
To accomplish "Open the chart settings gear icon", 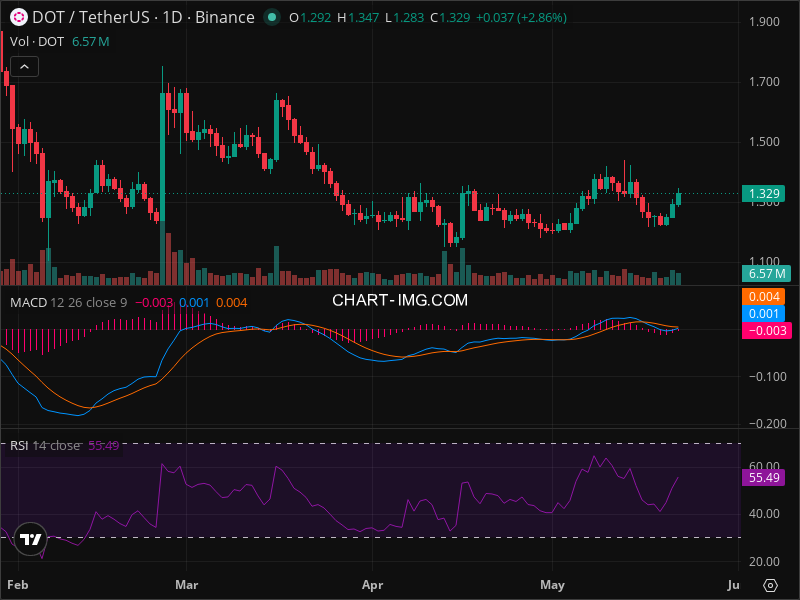I will click(770, 585).
